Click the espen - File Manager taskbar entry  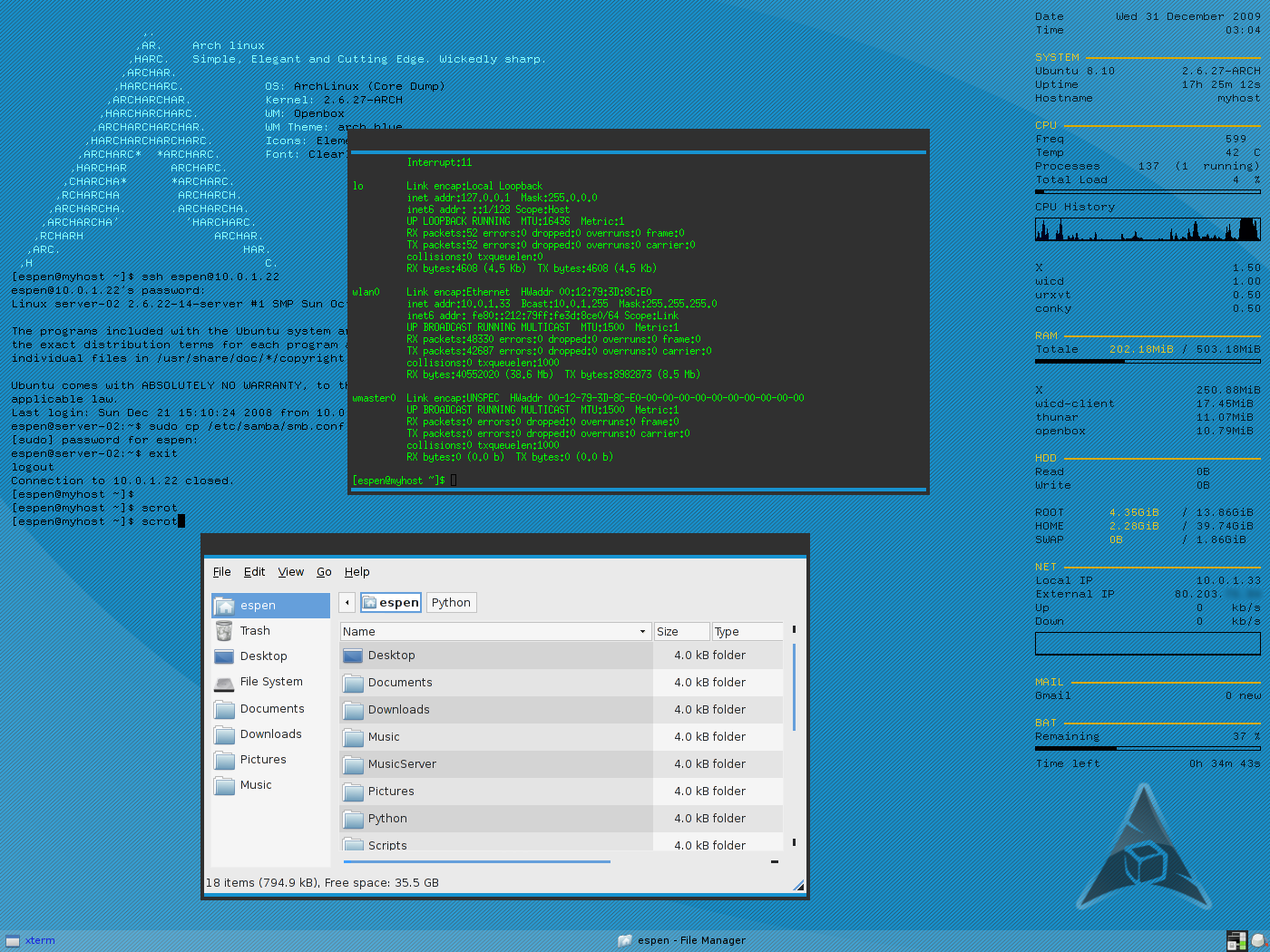(x=681, y=941)
